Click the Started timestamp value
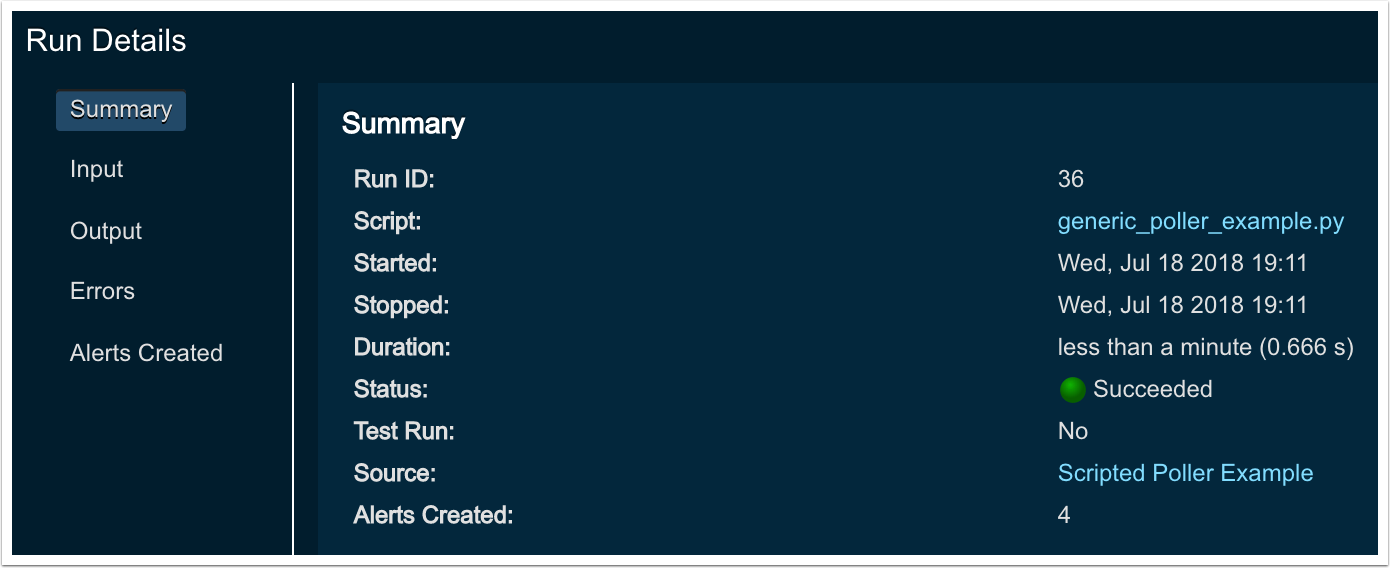Image resolution: width=1390 pixels, height=568 pixels. [1182, 264]
